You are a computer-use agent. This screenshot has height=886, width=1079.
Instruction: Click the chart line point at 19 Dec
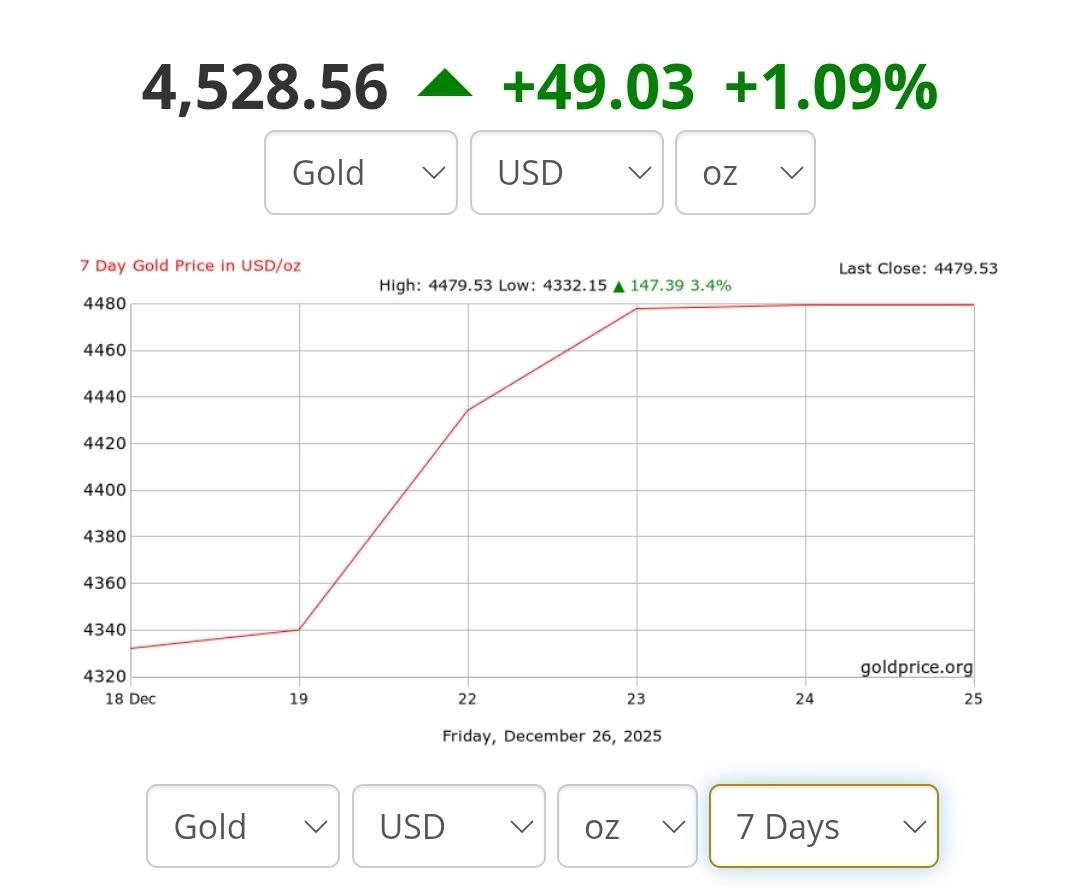click(x=299, y=629)
